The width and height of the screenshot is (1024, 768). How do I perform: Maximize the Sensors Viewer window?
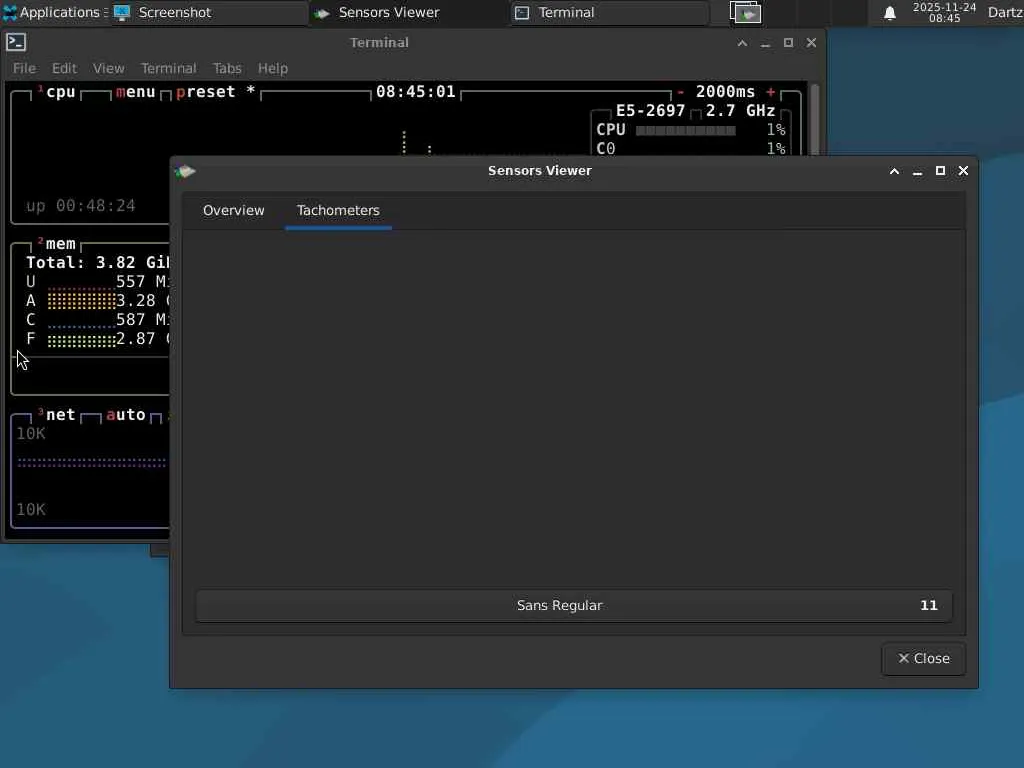click(940, 171)
